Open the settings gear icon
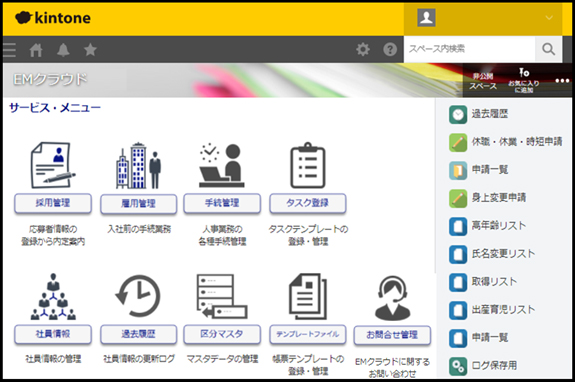This screenshot has height=382, width=575. click(x=363, y=49)
